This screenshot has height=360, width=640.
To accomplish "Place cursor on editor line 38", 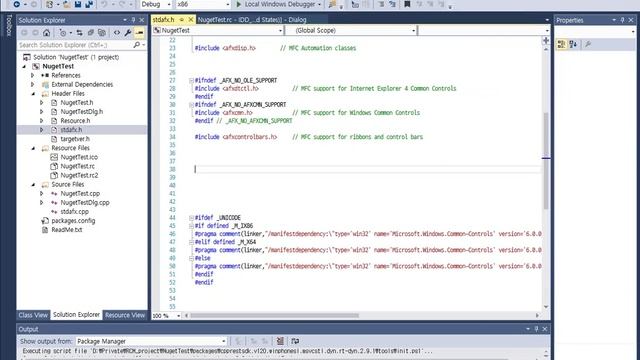I will pyautogui.click(x=367, y=169).
